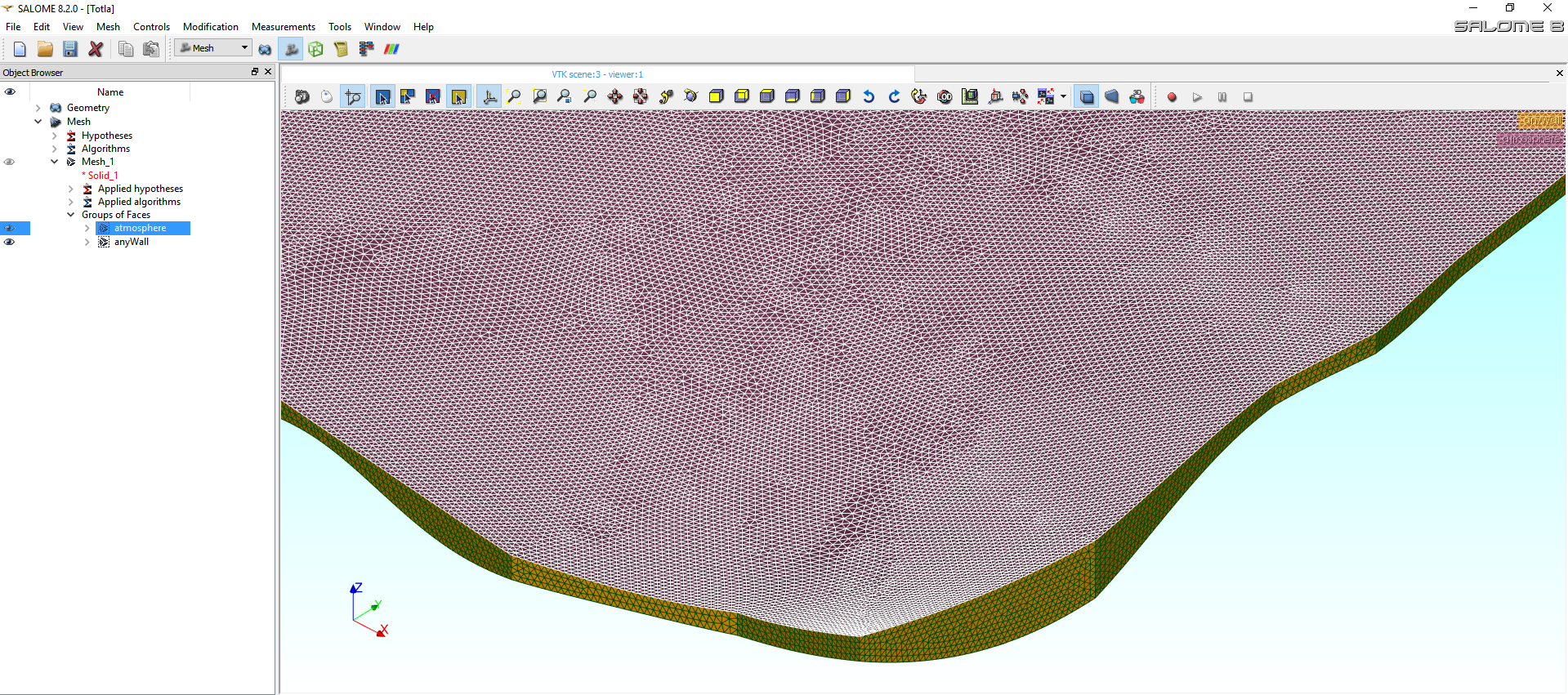Open the File menu
The height and width of the screenshot is (695, 1568).
13,27
